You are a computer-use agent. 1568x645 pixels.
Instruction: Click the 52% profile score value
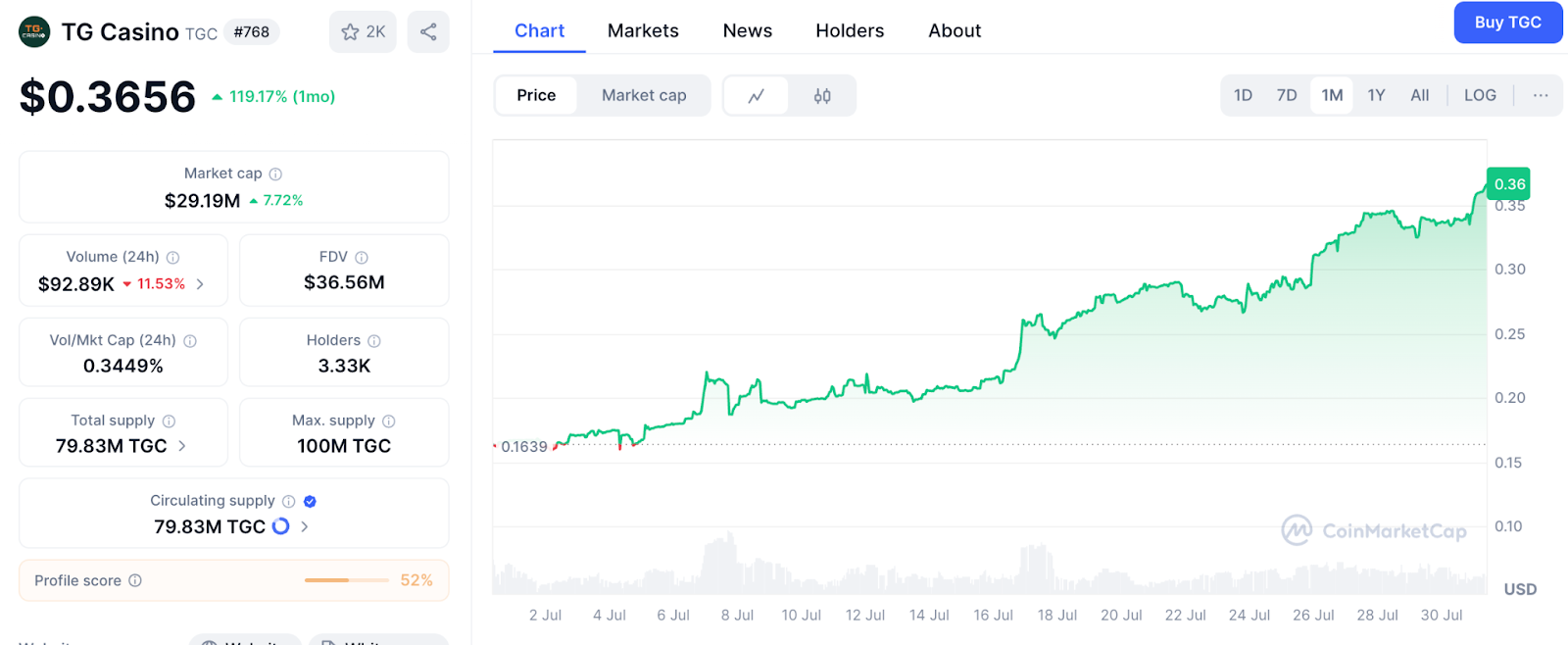pos(416,581)
